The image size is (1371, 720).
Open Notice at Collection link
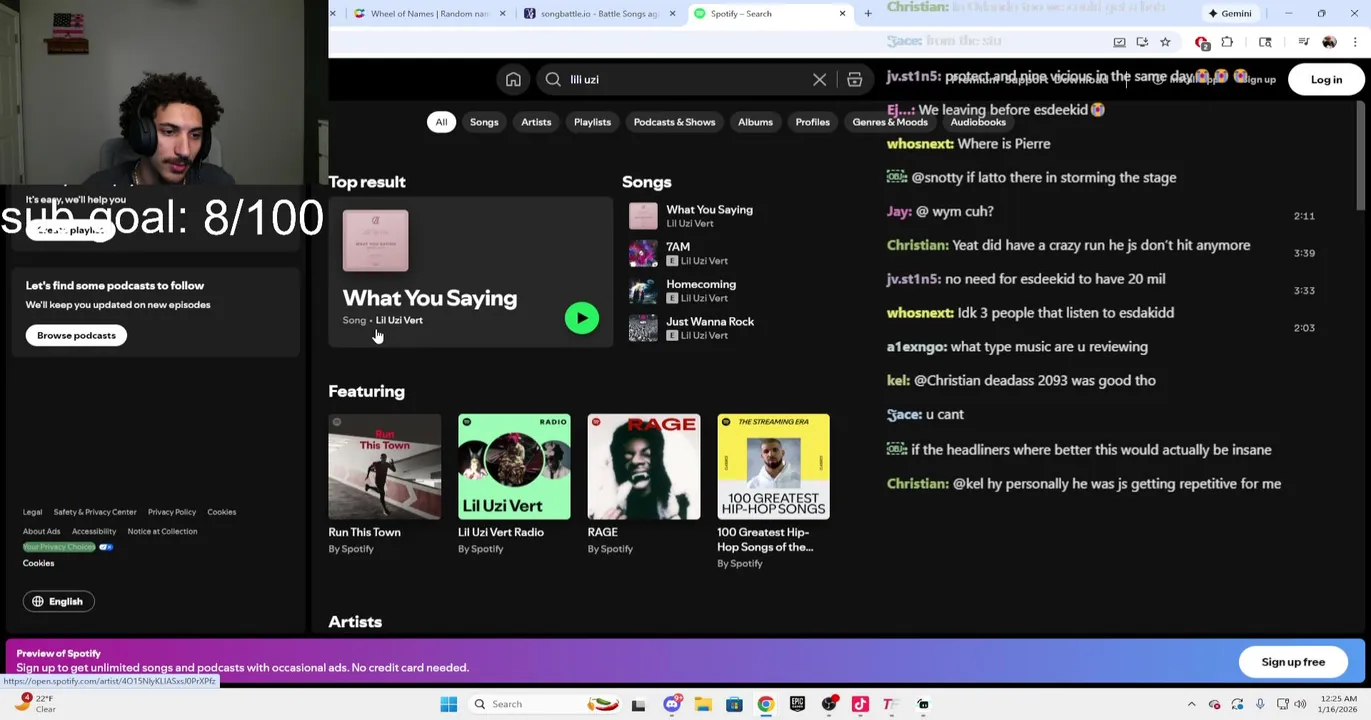(x=162, y=532)
